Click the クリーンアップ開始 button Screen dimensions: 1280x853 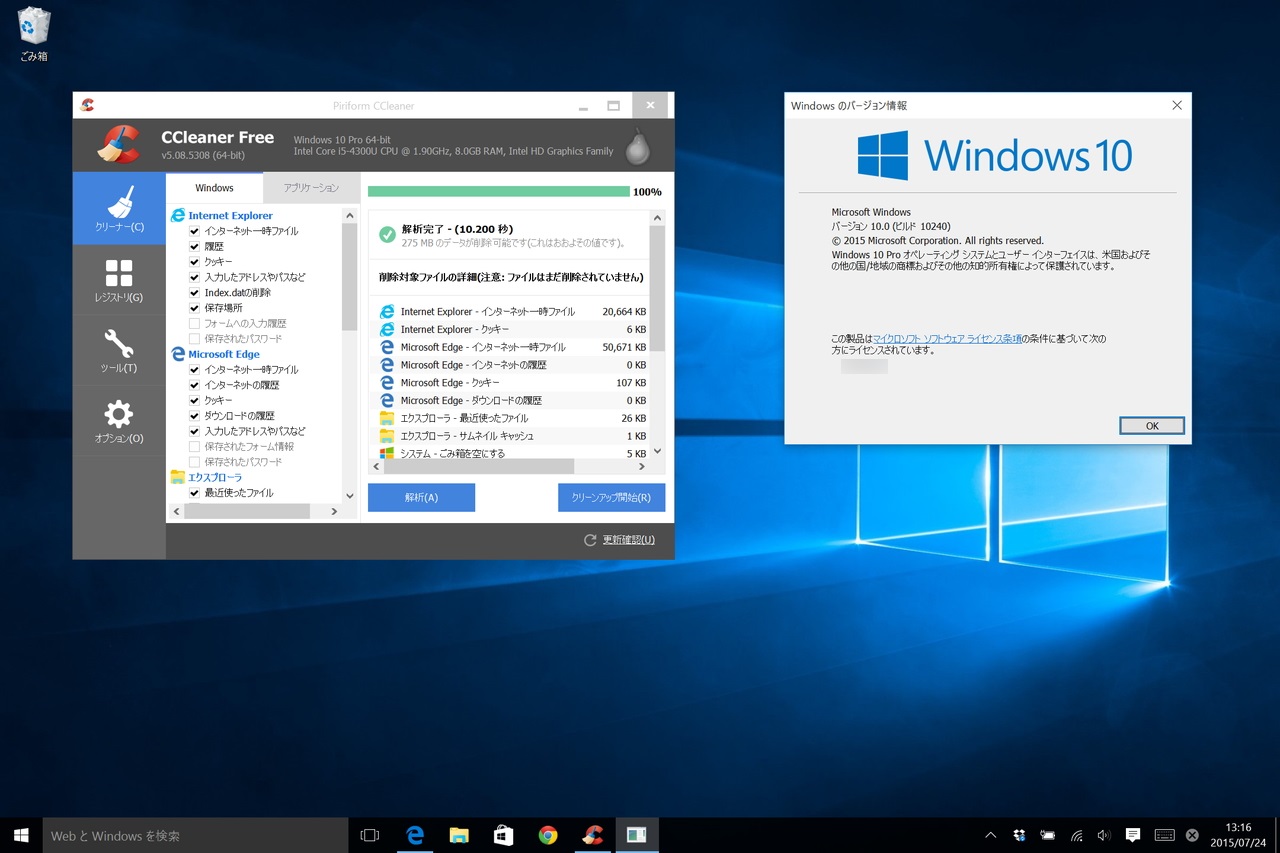point(610,497)
